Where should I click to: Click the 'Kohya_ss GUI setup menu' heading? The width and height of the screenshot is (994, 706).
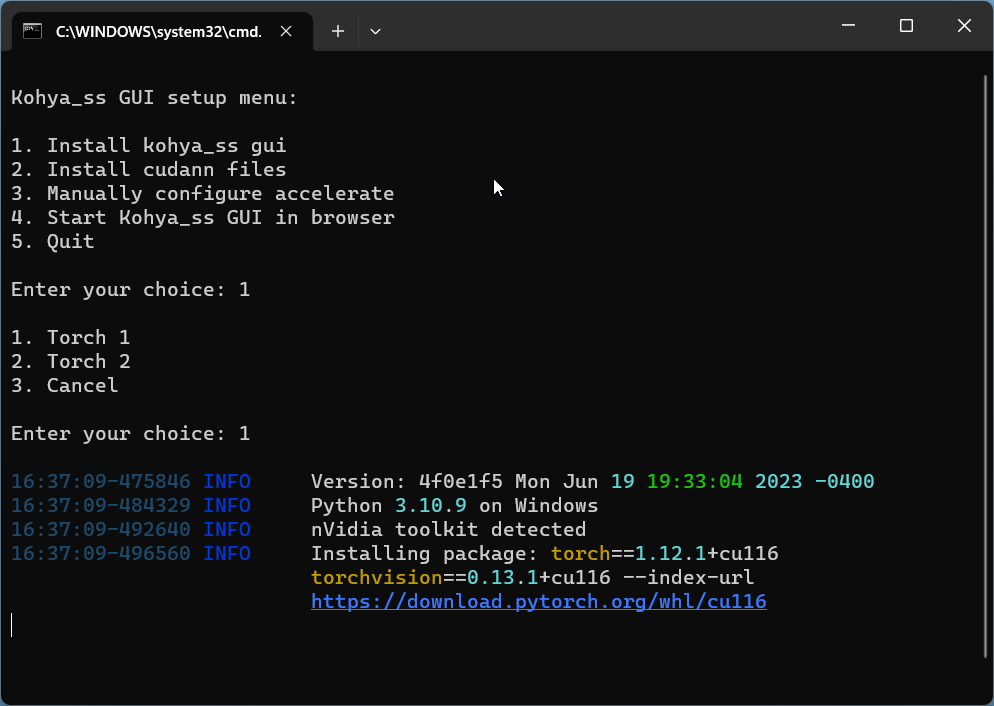(154, 98)
